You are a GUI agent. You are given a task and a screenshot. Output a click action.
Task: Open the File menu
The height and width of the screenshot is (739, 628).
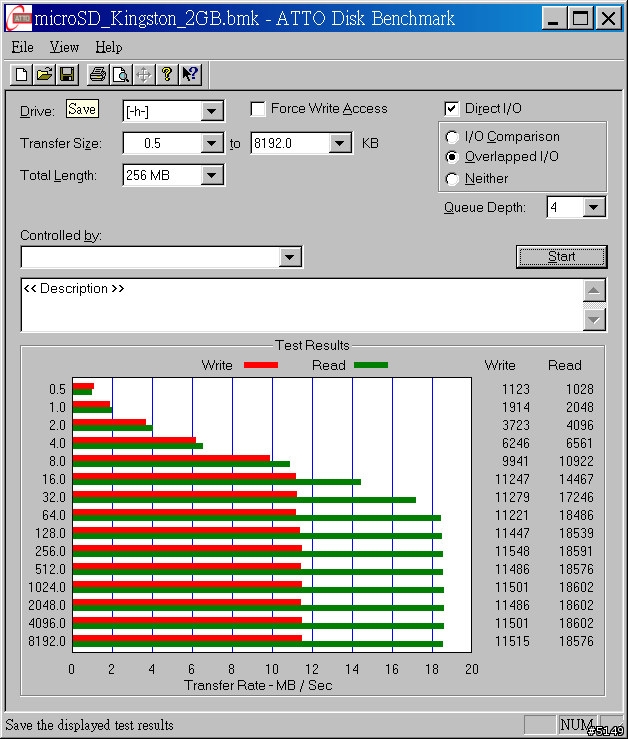click(23, 47)
